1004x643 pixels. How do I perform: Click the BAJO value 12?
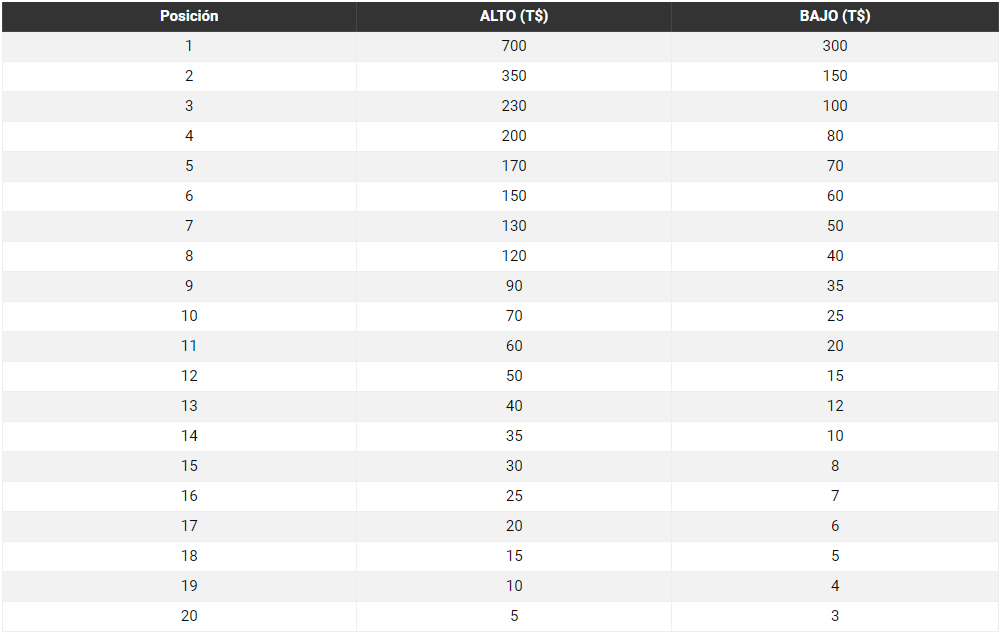coord(835,406)
